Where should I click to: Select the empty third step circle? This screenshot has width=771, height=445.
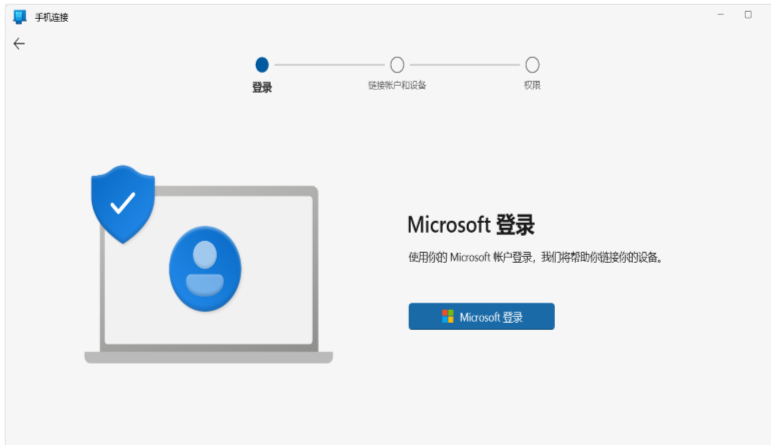(532, 64)
